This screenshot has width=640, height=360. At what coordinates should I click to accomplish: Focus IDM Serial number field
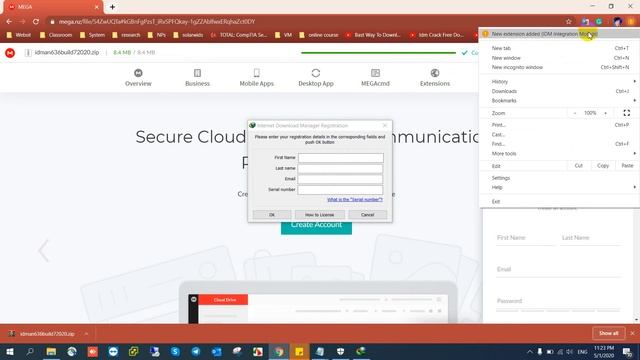[x=341, y=189]
